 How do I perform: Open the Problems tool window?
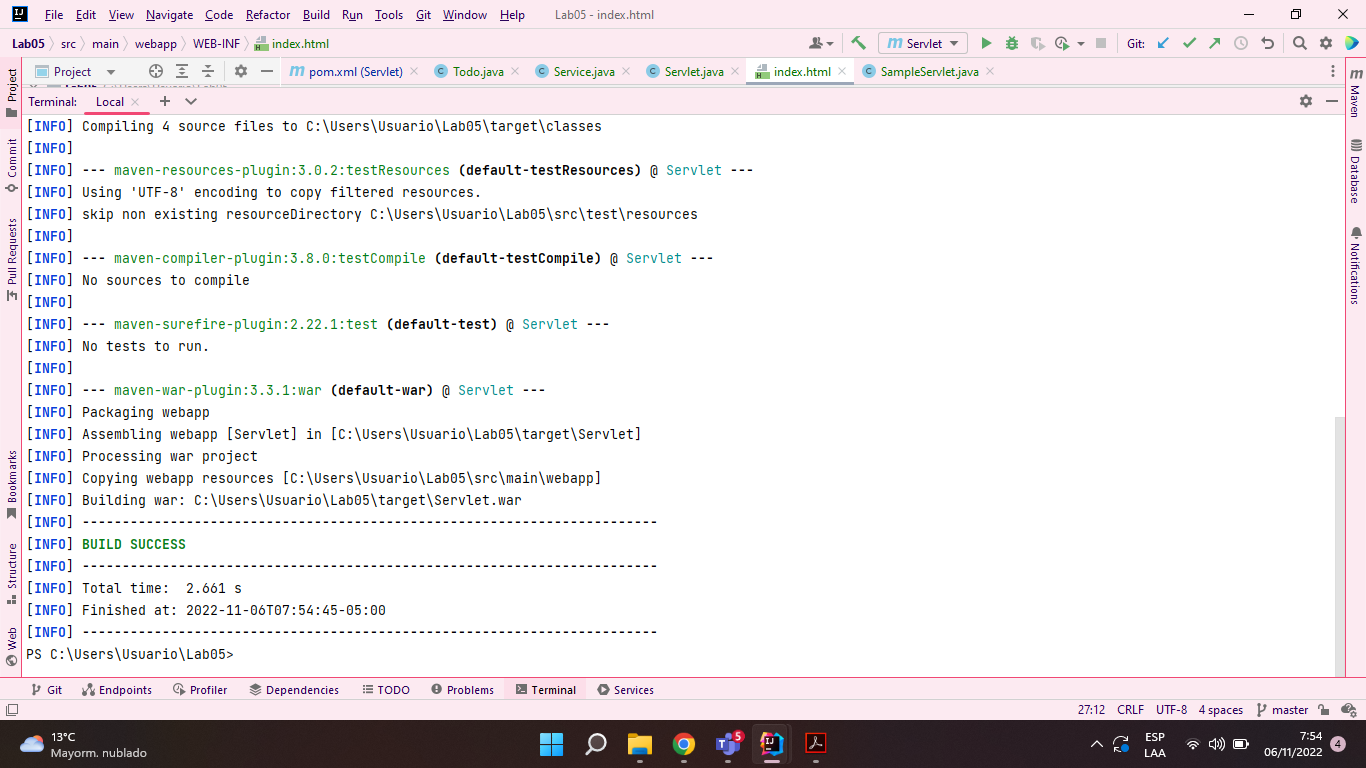[463, 689]
